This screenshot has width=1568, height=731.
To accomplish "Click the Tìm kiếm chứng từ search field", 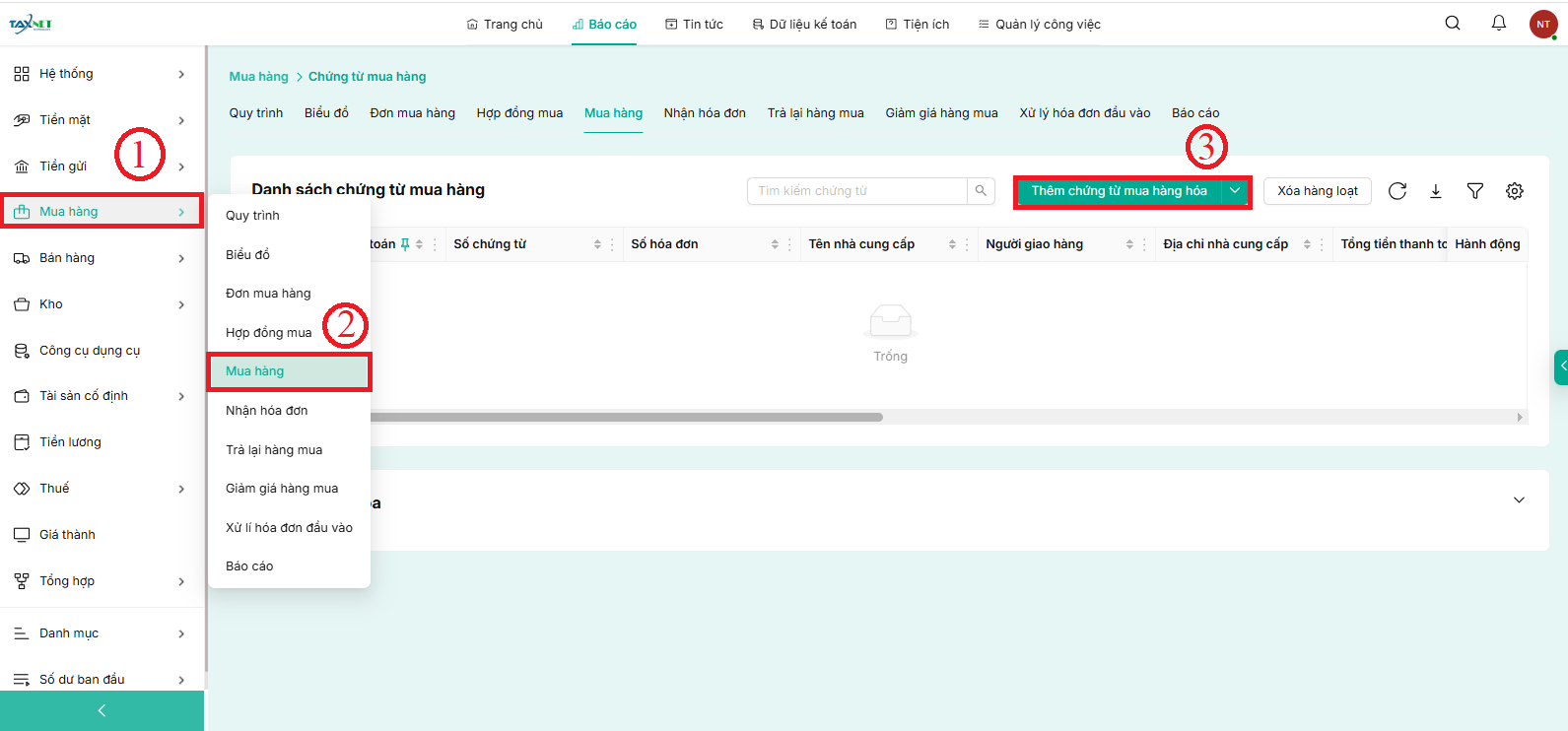I will click(856, 191).
